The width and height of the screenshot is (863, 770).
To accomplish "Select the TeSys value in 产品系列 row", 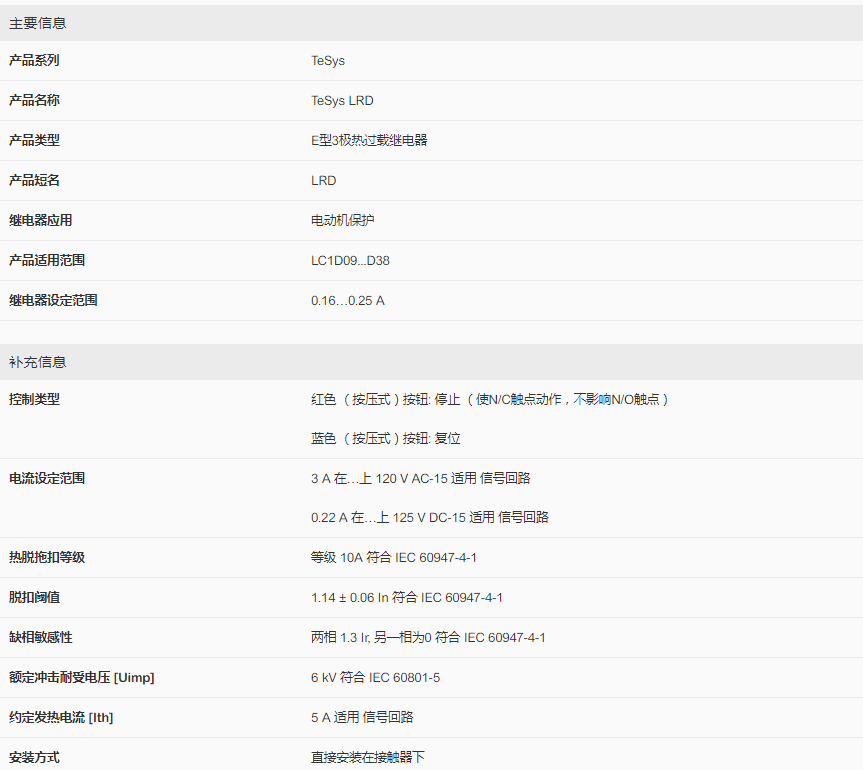I will [328, 61].
